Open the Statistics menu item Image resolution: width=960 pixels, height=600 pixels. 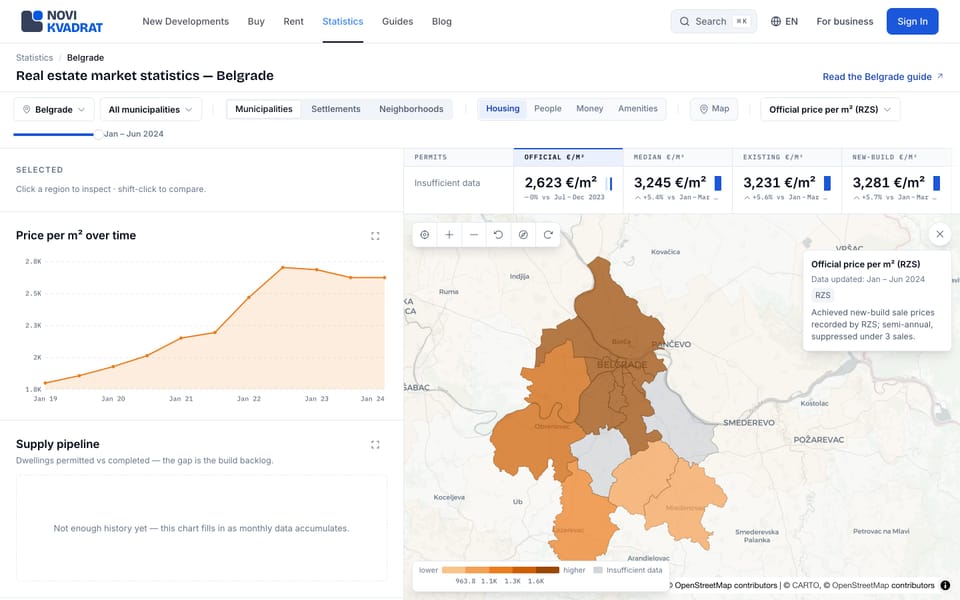coord(343,21)
